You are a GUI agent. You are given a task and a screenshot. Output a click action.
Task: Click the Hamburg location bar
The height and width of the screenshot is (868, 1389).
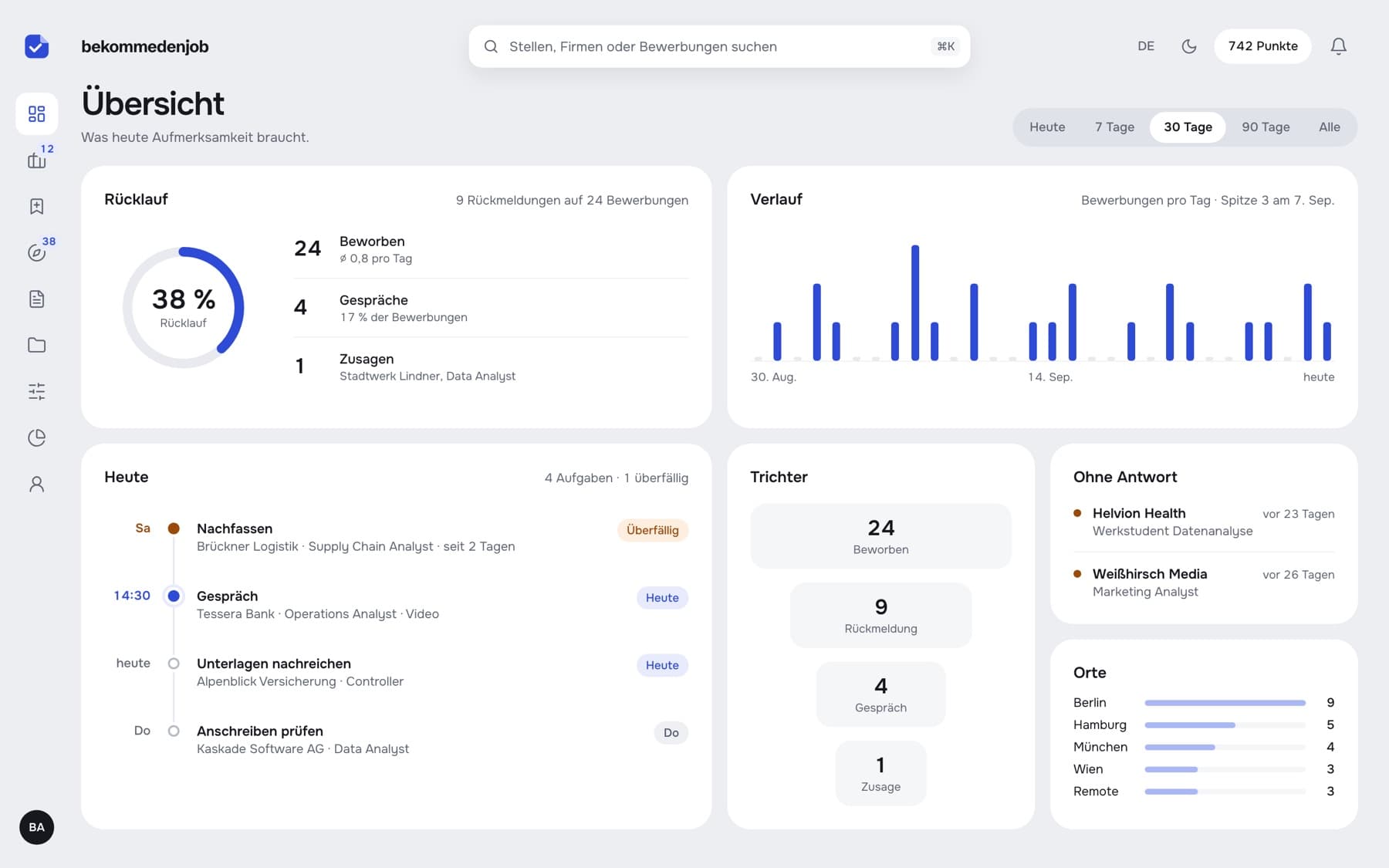coord(1225,725)
